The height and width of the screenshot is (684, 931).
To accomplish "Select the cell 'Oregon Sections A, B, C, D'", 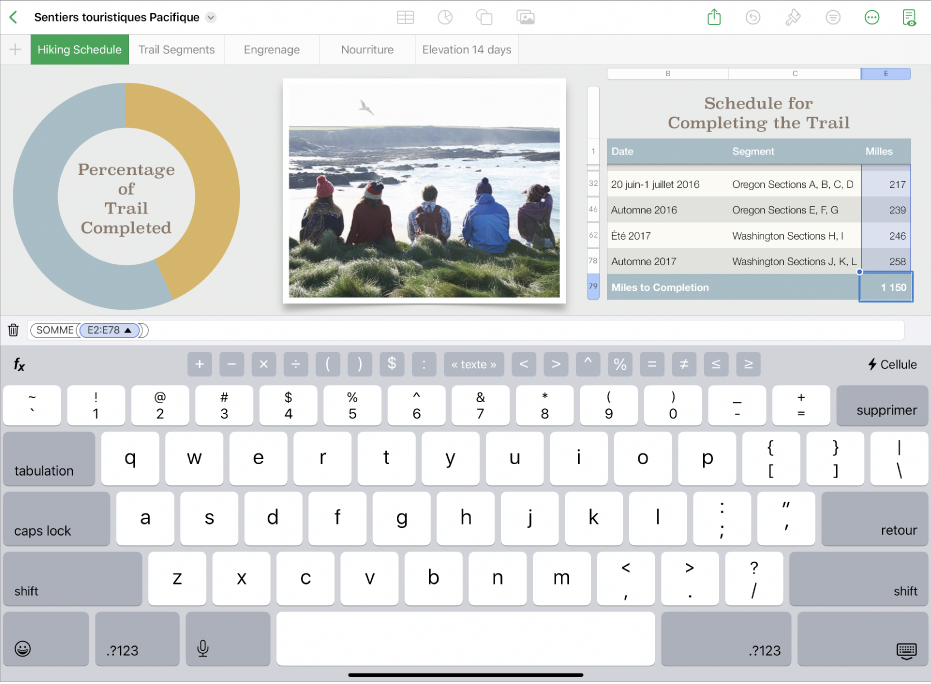I will click(x=793, y=185).
